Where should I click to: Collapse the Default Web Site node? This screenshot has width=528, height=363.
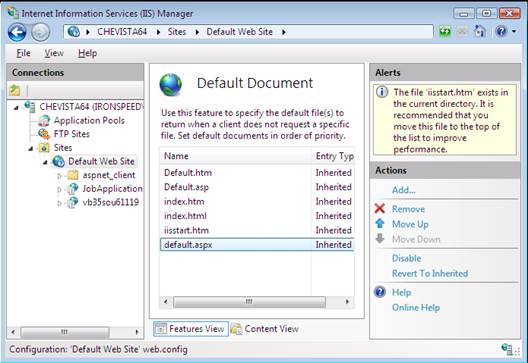pyautogui.click(x=45, y=162)
